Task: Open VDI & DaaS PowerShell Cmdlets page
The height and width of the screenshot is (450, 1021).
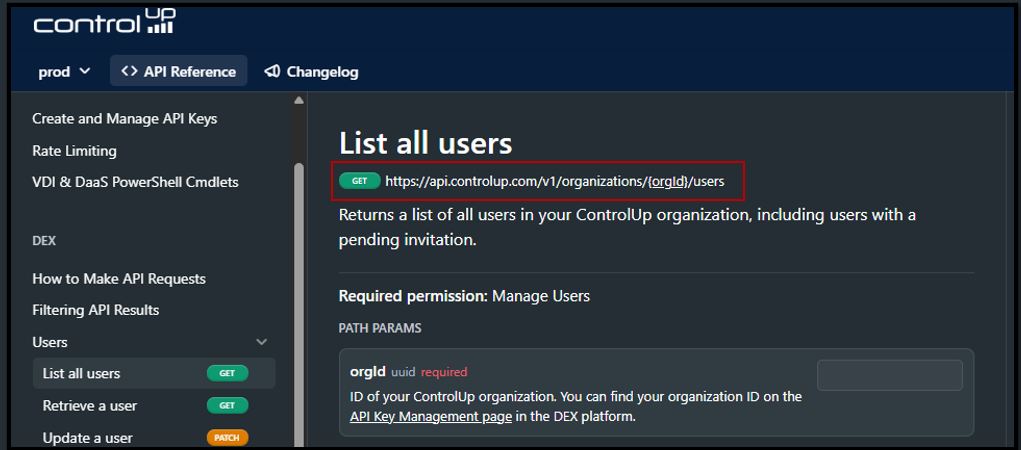Action: [x=135, y=182]
